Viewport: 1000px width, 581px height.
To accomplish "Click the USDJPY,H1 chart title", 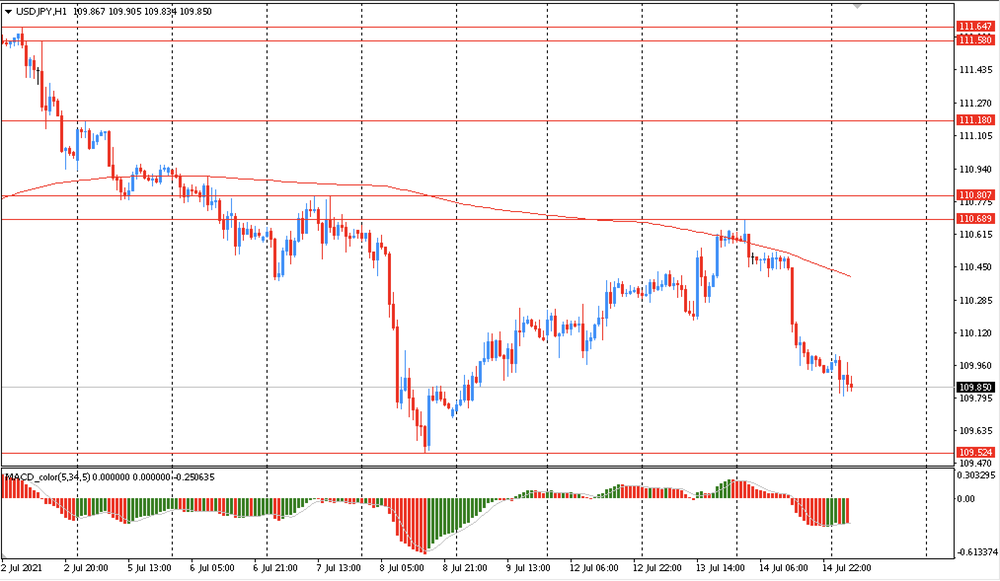I will 42,11.
